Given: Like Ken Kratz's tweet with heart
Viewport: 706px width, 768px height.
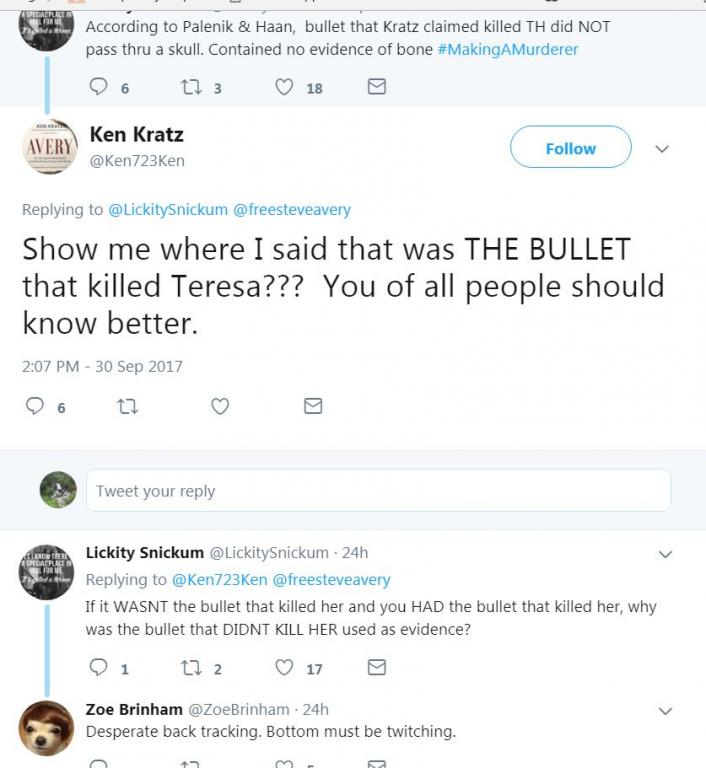Looking at the screenshot, I should [220, 406].
